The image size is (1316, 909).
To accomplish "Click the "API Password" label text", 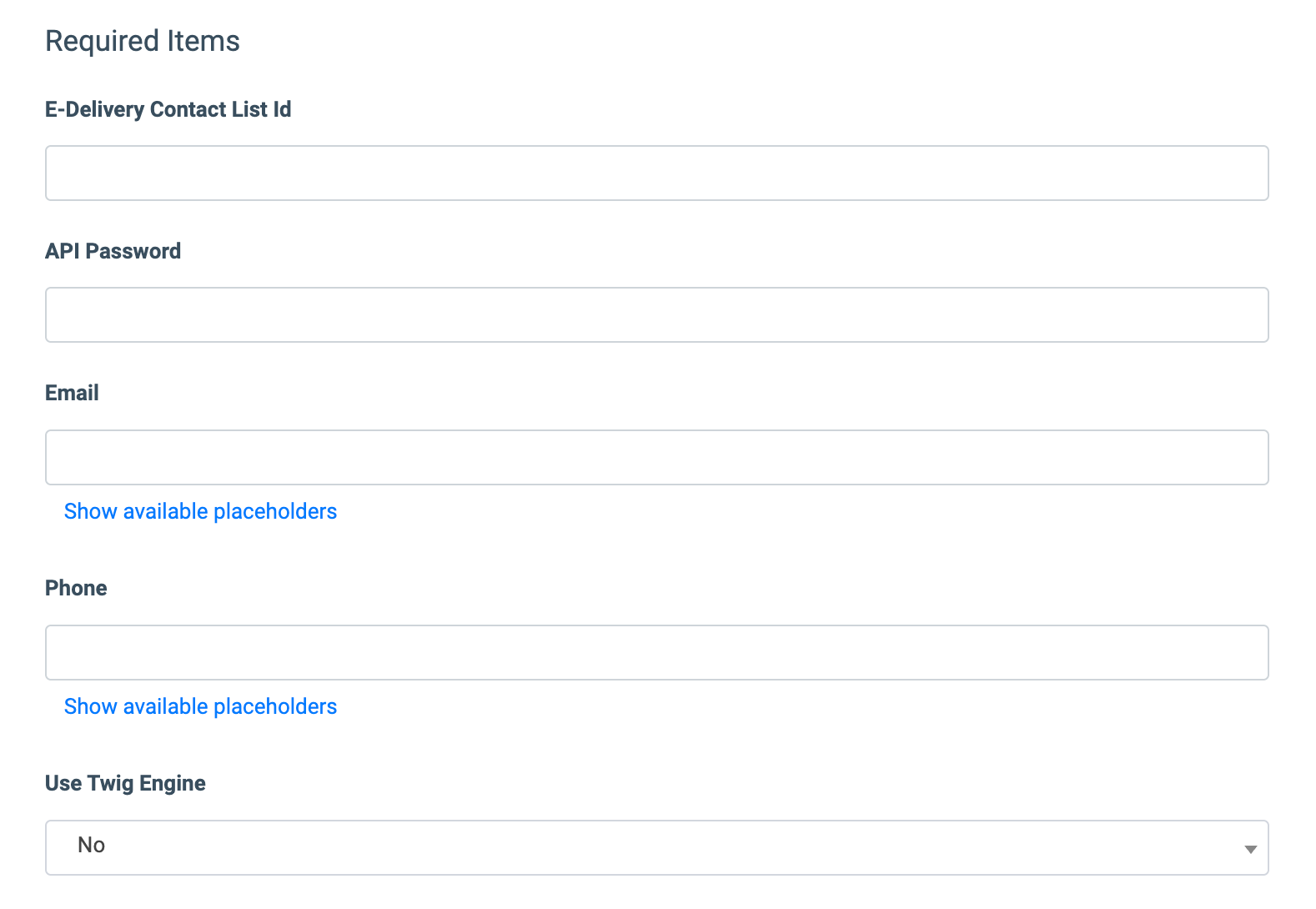I will click(113, 251).
